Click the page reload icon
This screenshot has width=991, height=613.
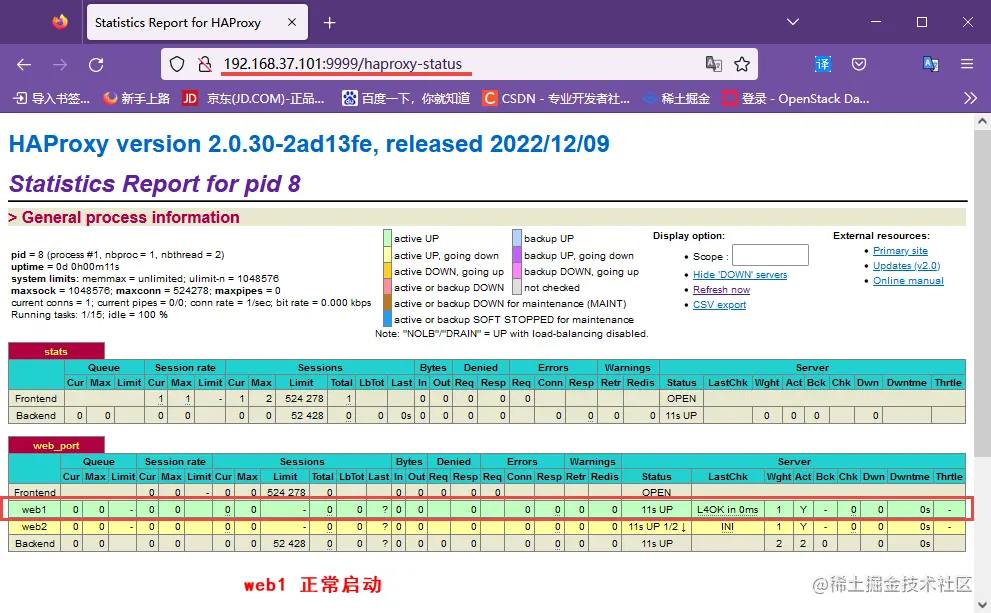[x=96, y=63]
